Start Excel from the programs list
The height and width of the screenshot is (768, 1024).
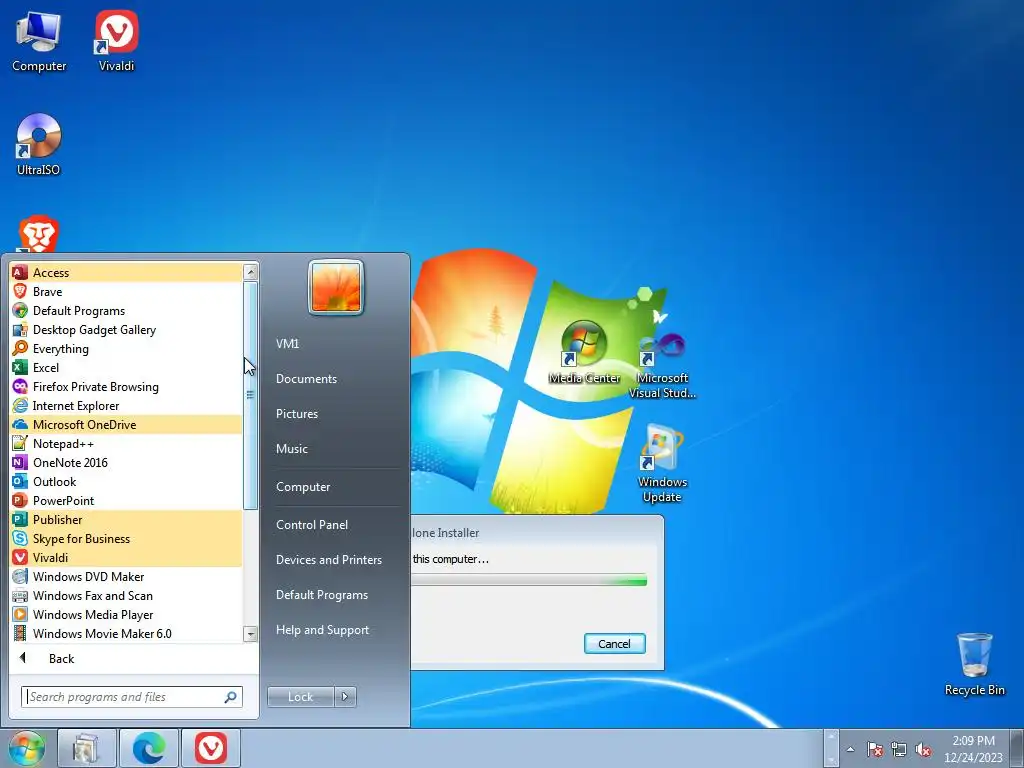tap(125, 367)
